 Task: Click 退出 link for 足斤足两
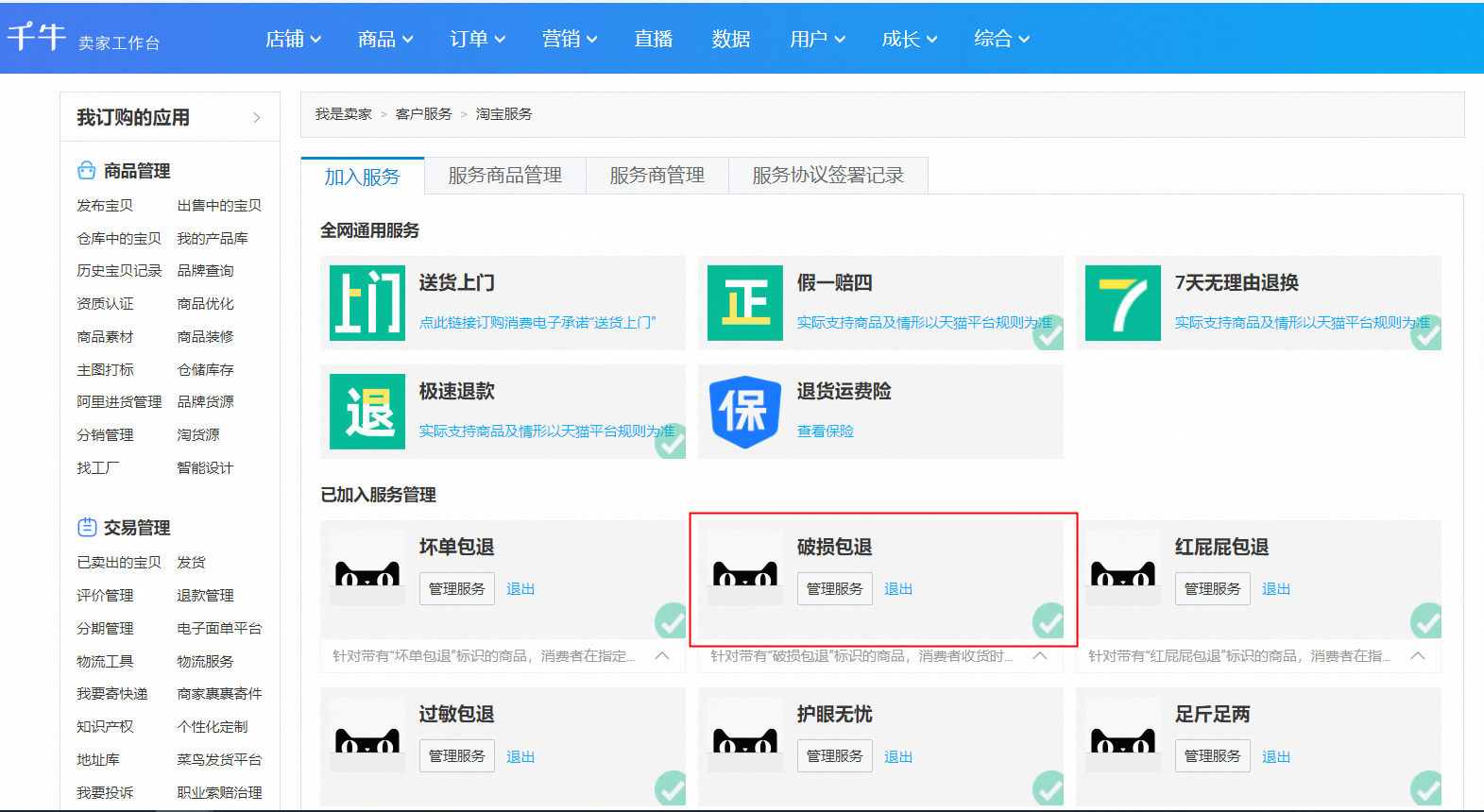(1276, 756)
